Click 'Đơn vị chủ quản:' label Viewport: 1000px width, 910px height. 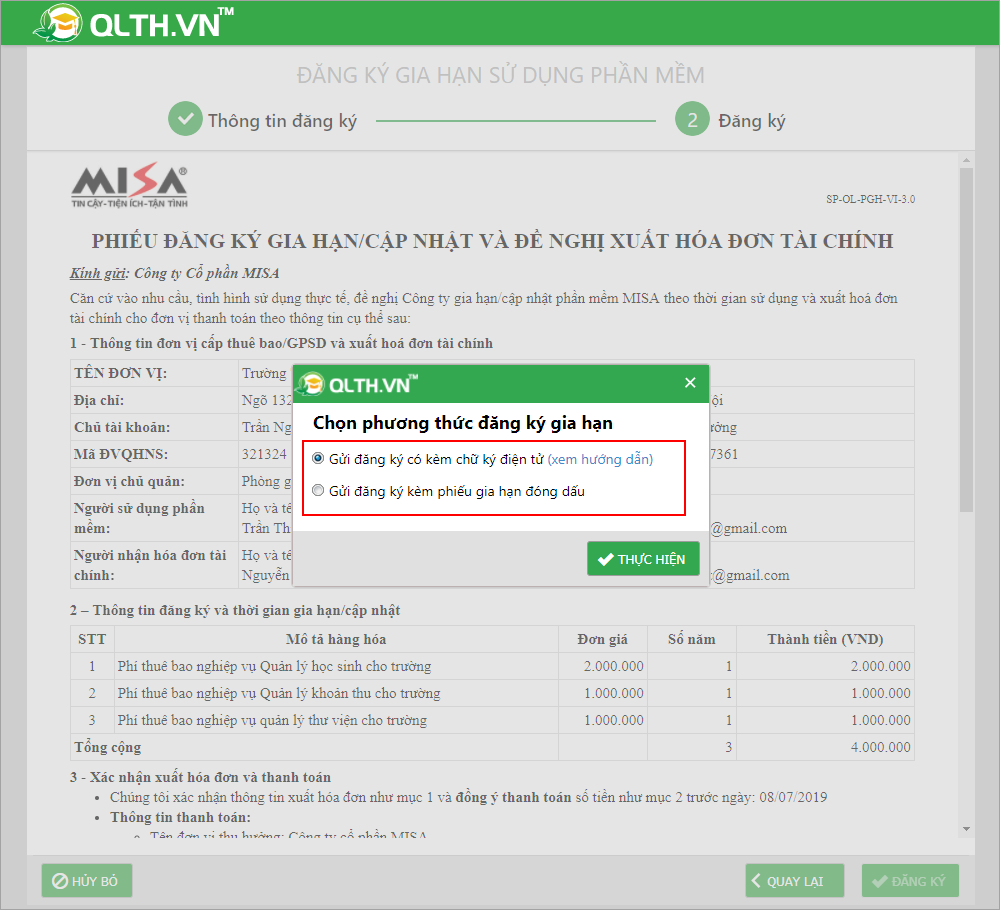coord(129,481)
